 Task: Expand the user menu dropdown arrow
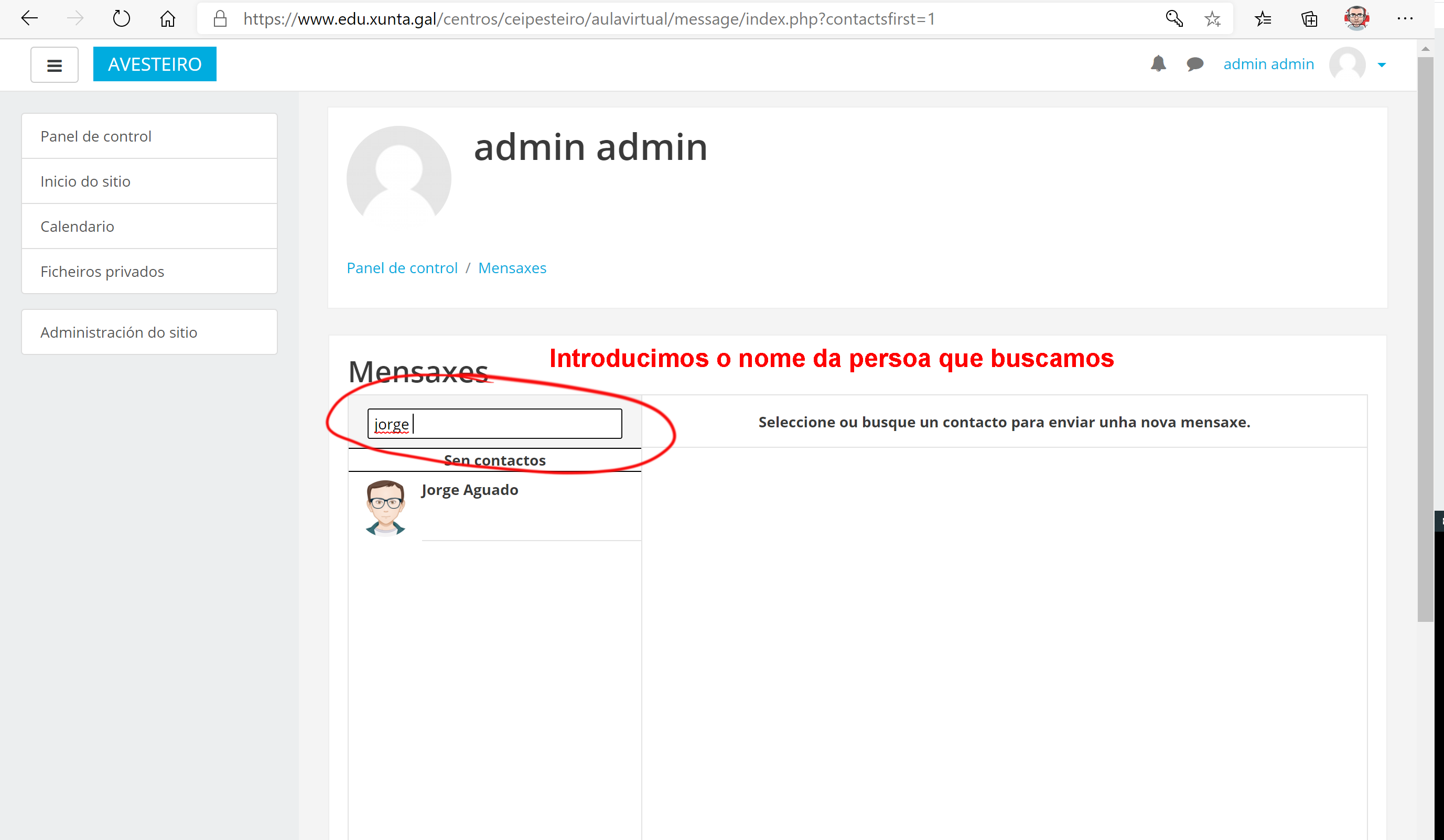(x=1382, y=64)
